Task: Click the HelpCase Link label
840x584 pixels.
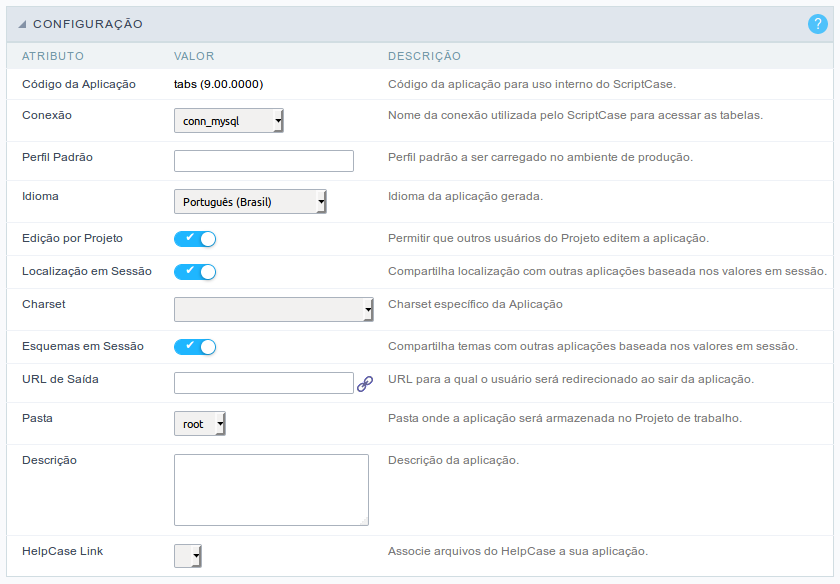Action: click(x=62, y=551)
